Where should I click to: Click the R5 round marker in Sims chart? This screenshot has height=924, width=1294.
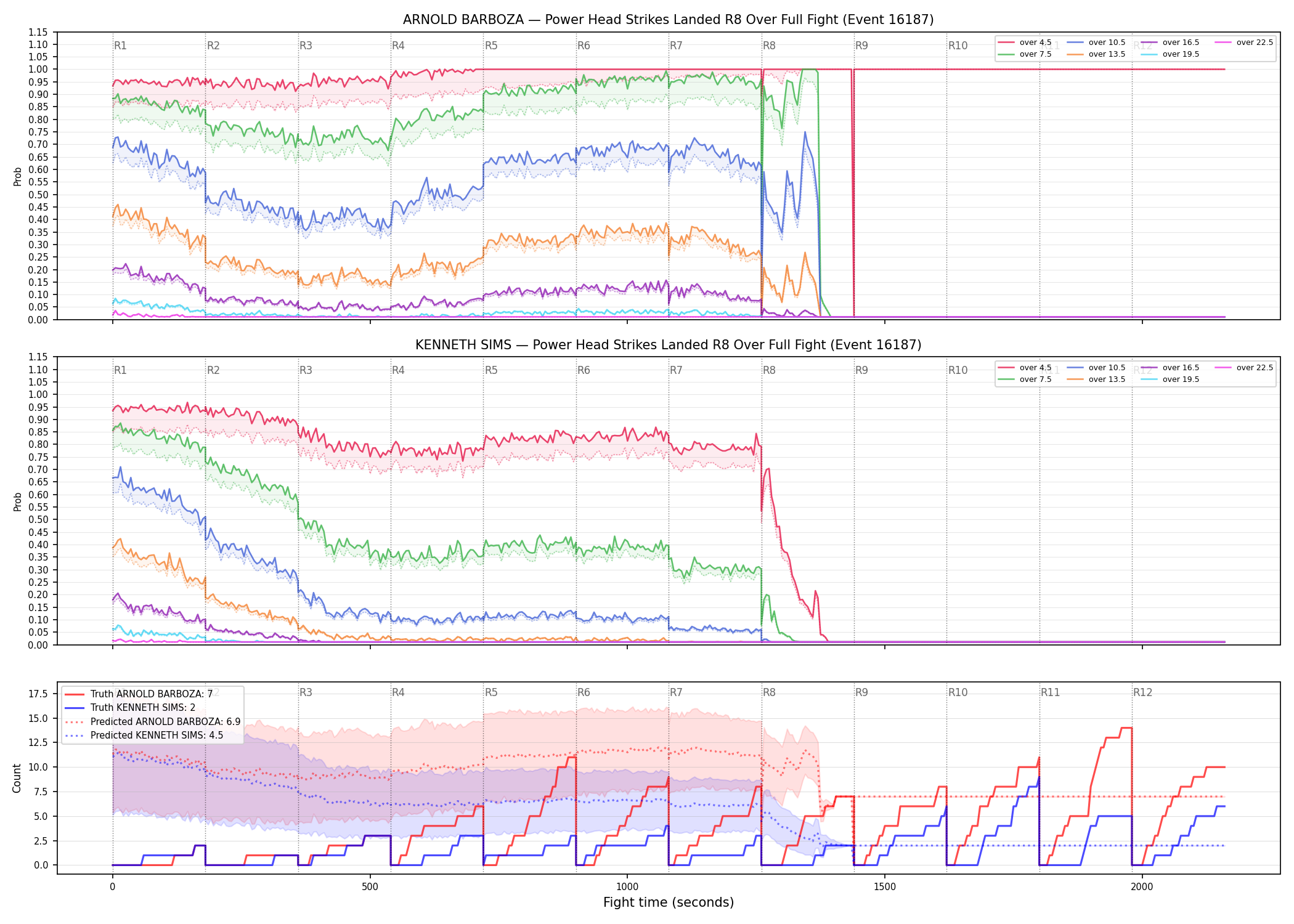click(x=491, y=370)
